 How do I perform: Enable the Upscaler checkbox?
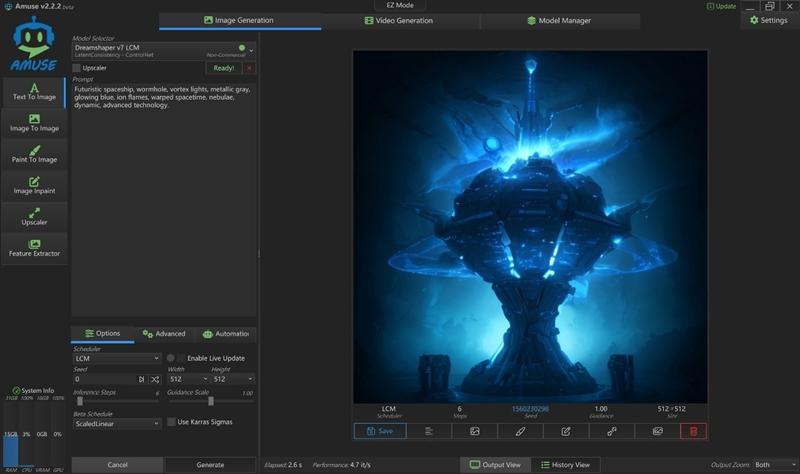tap(77, 68)
